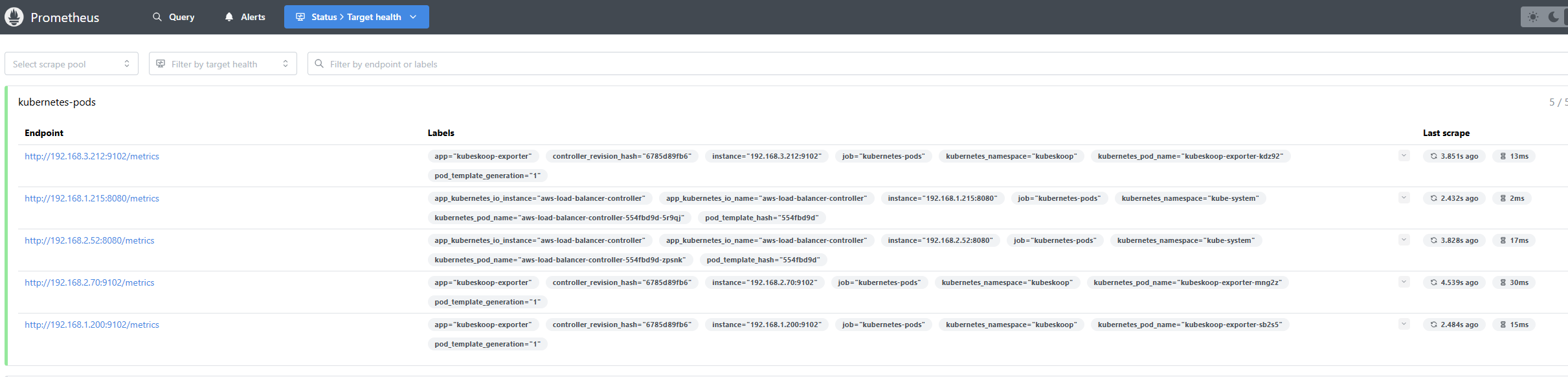The height and width of the screenshot is (377, 1568).
Task: Open the Filter by target health dropdown
Action: tap(223, 63)
